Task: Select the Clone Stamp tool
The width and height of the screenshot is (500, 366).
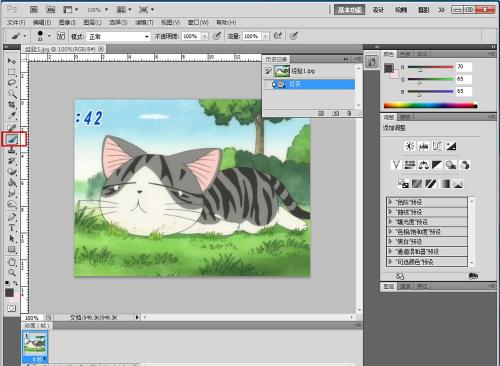Action: (x=12, y=150)
